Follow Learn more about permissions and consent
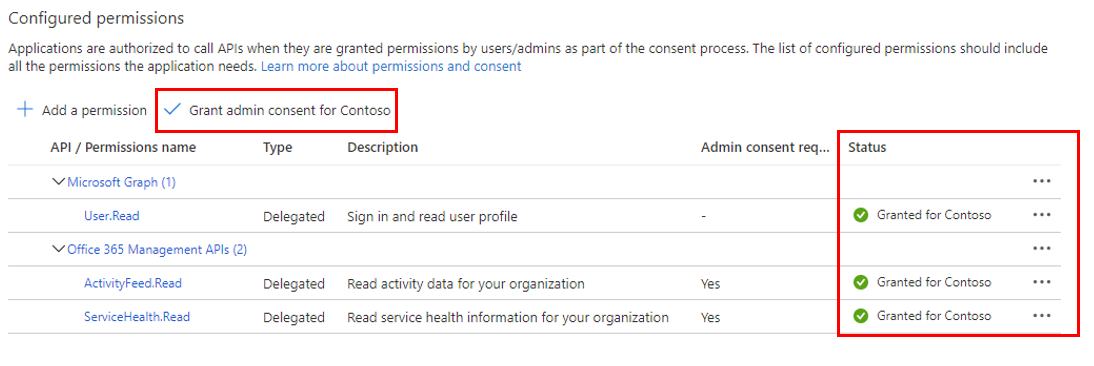The width and height of the screenshot is (1094, 366). pos(391,67)
